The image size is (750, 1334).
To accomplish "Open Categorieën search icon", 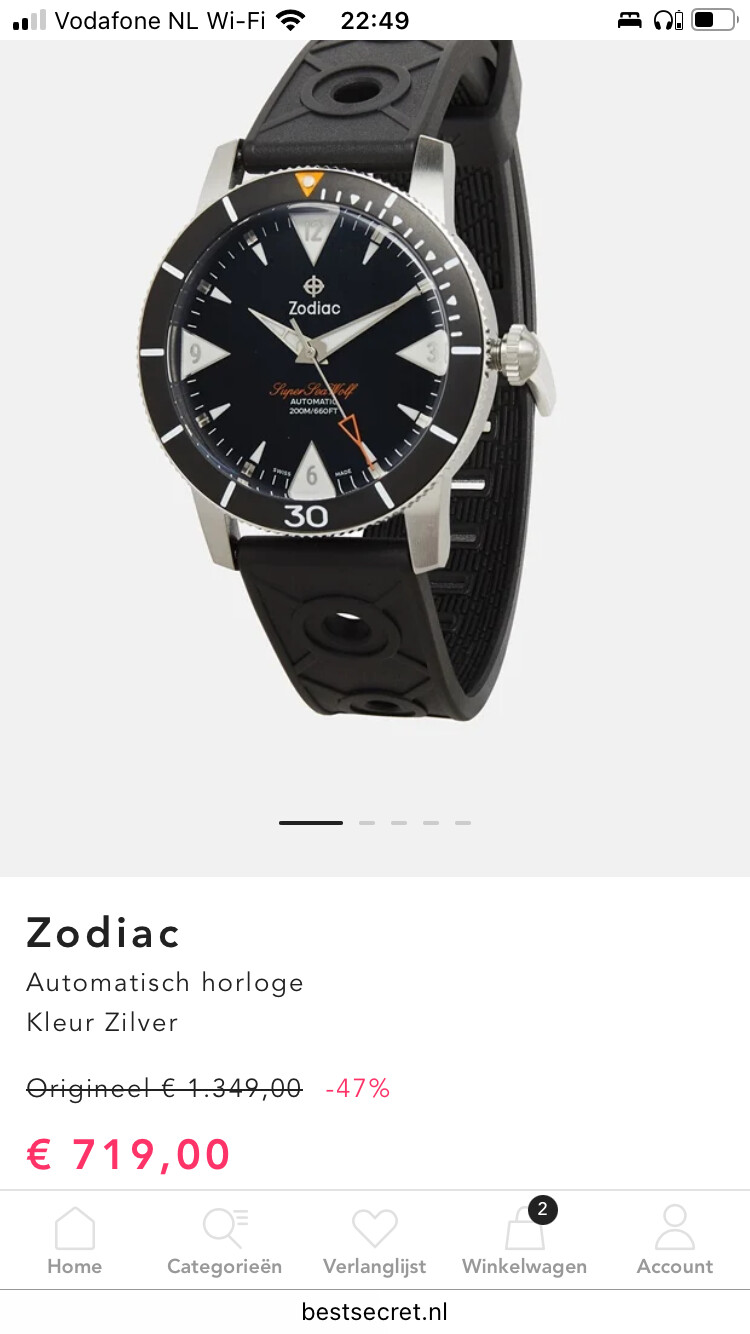I will 225,1228.
